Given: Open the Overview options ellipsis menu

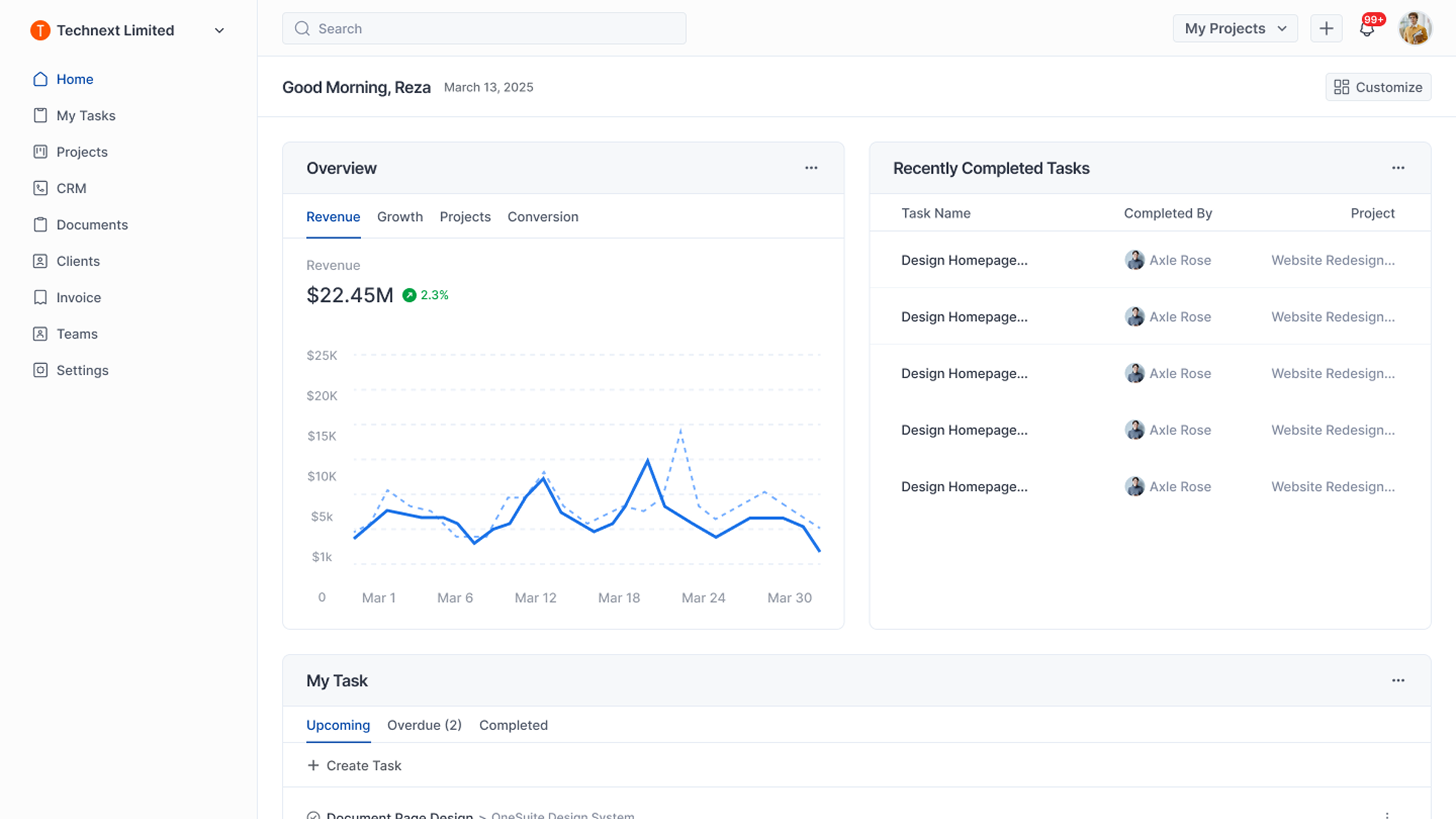Looking at the screenshot, I should [x=811, y=168].
